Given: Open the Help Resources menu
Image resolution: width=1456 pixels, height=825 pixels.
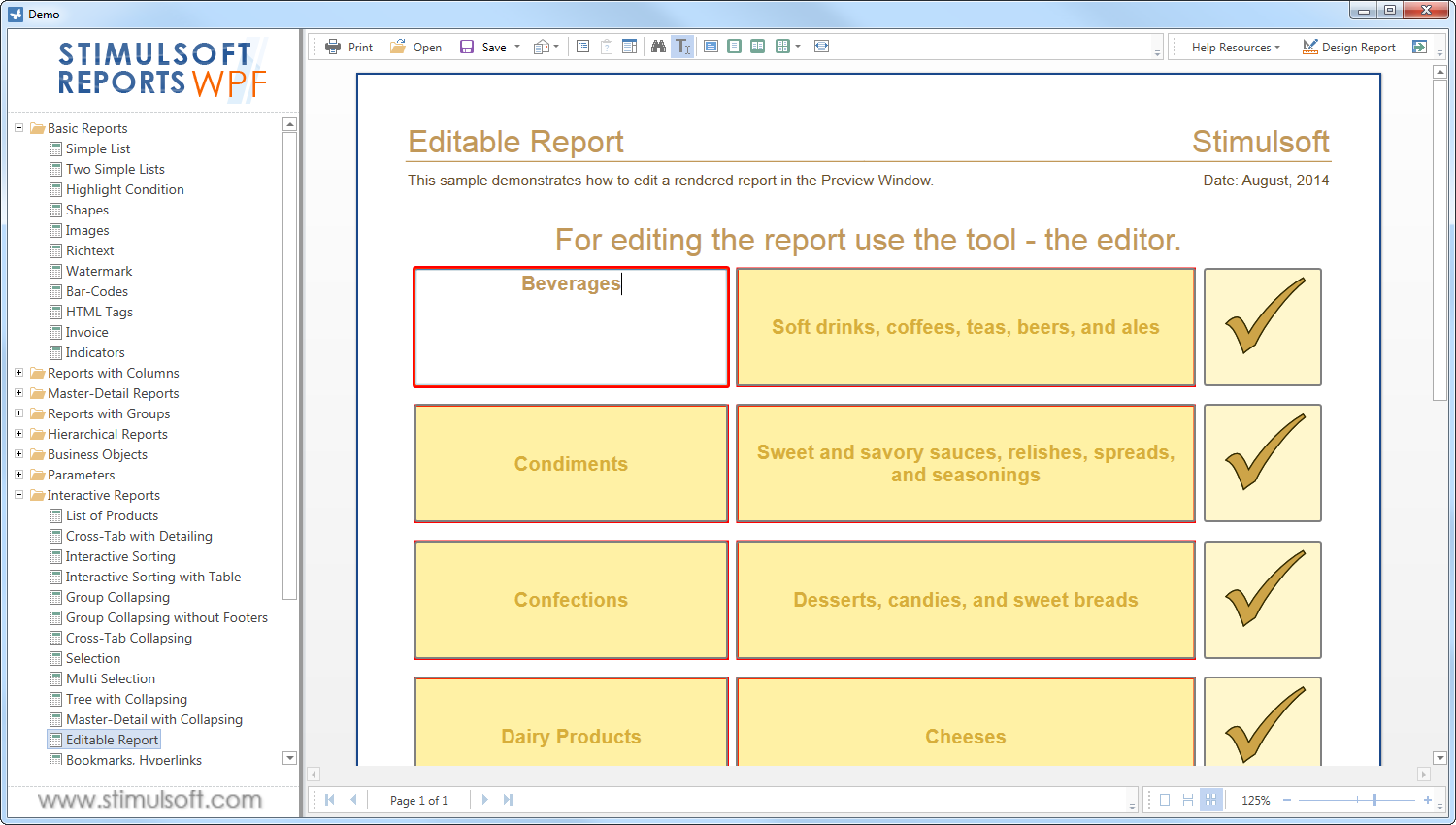Looking at the screenshot, I should point(1235,47).
